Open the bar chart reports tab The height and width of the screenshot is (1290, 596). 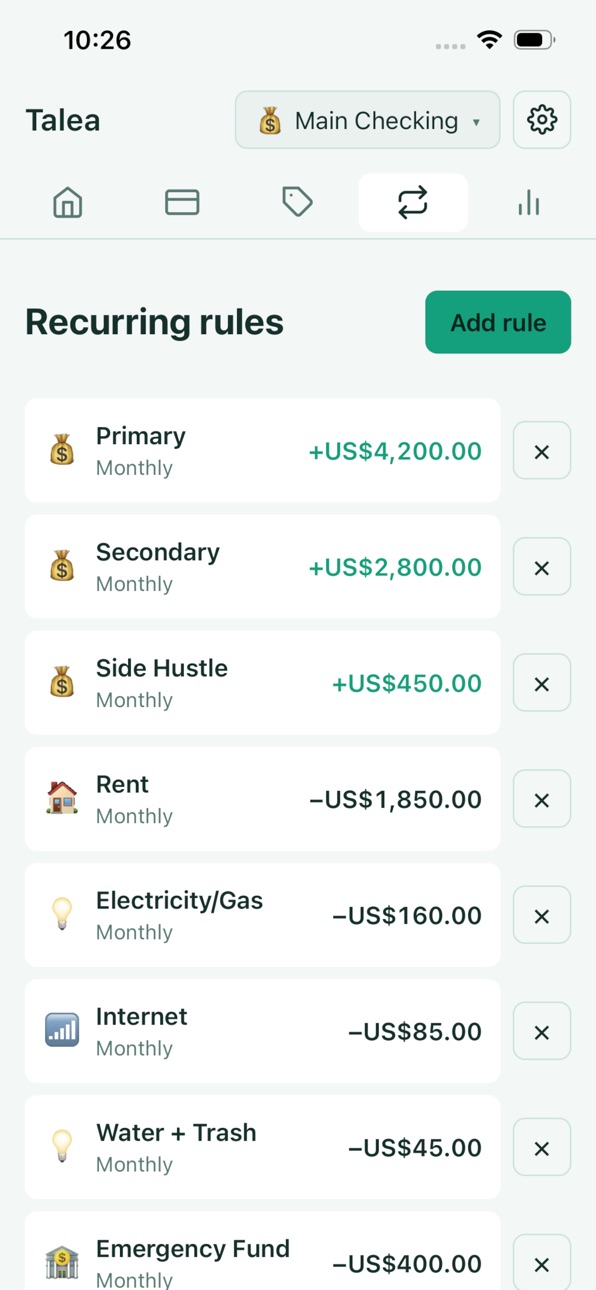click(528, 203)
